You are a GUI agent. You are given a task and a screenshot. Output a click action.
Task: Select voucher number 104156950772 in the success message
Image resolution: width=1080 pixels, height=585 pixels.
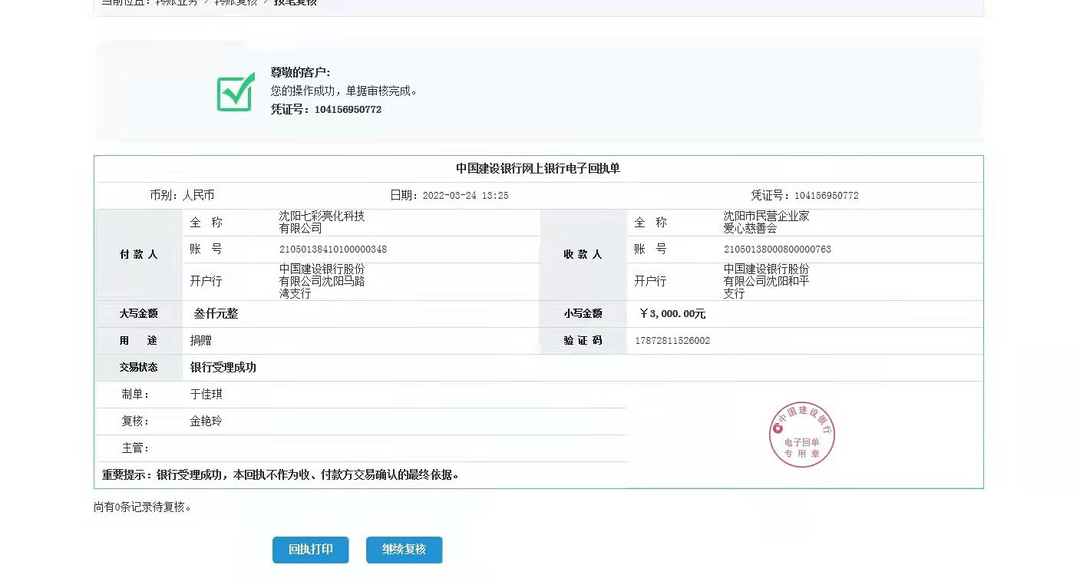pyautogui.click(x=348, y=110)
